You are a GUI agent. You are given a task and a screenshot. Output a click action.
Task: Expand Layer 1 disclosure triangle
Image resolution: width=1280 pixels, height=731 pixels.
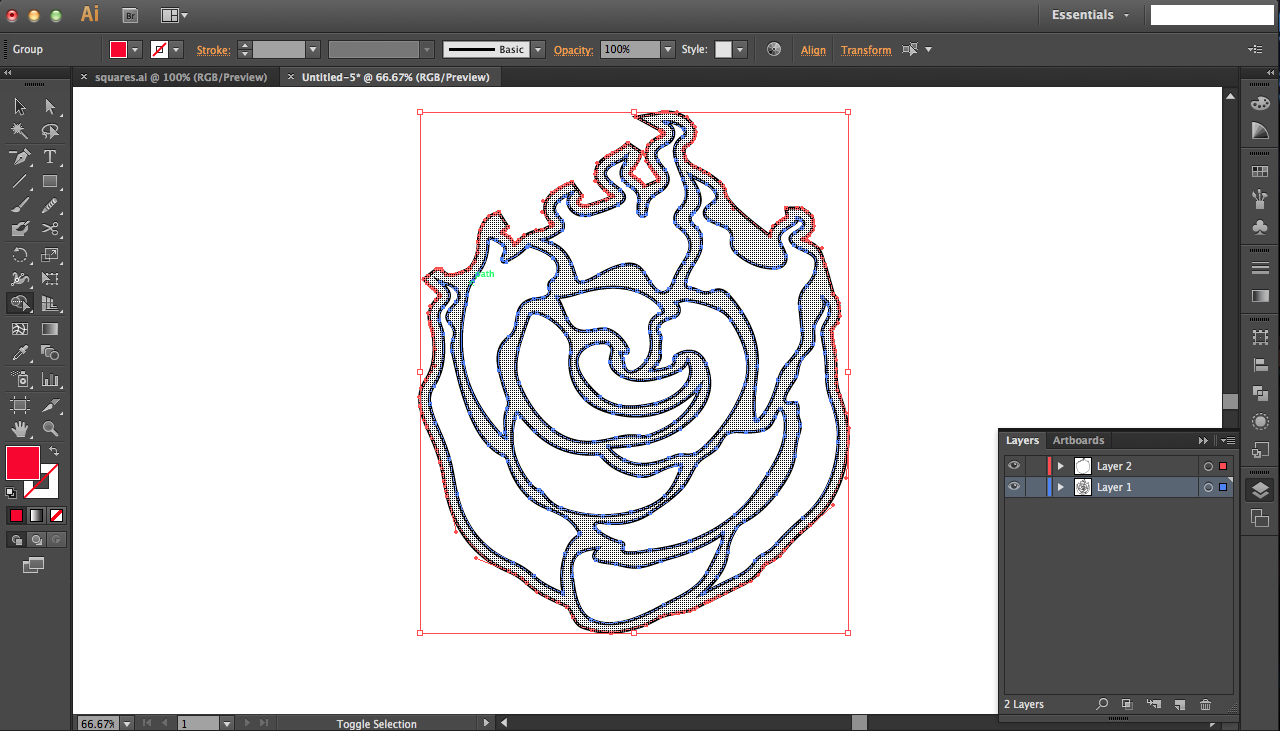coord(1061,487)
